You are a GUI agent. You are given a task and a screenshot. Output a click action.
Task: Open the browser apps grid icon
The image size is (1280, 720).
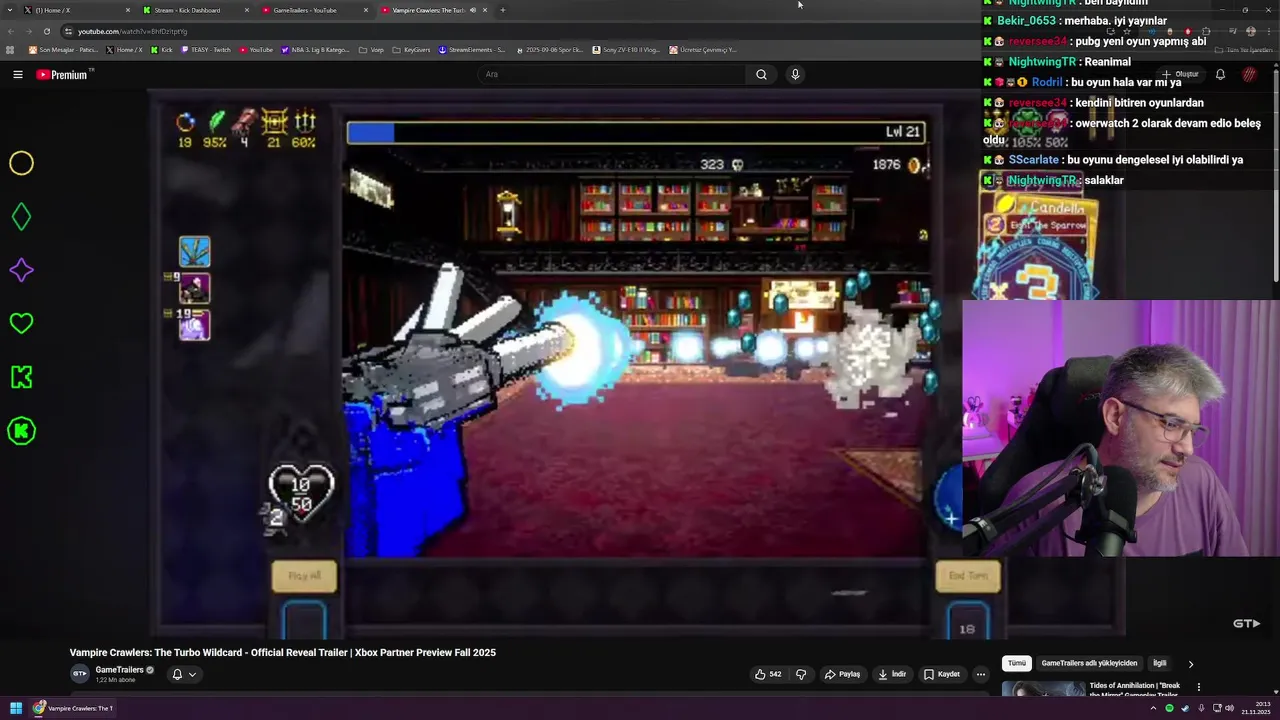point(10,50)
